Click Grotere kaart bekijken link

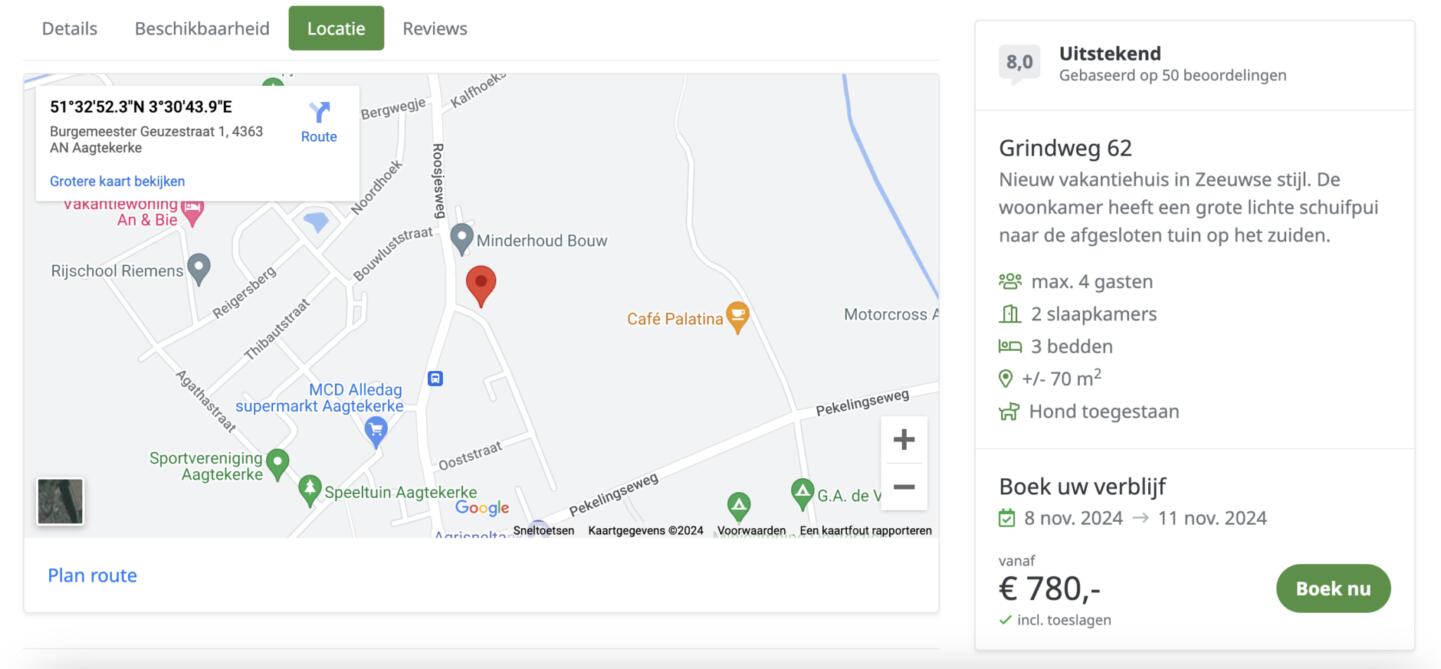117,181
